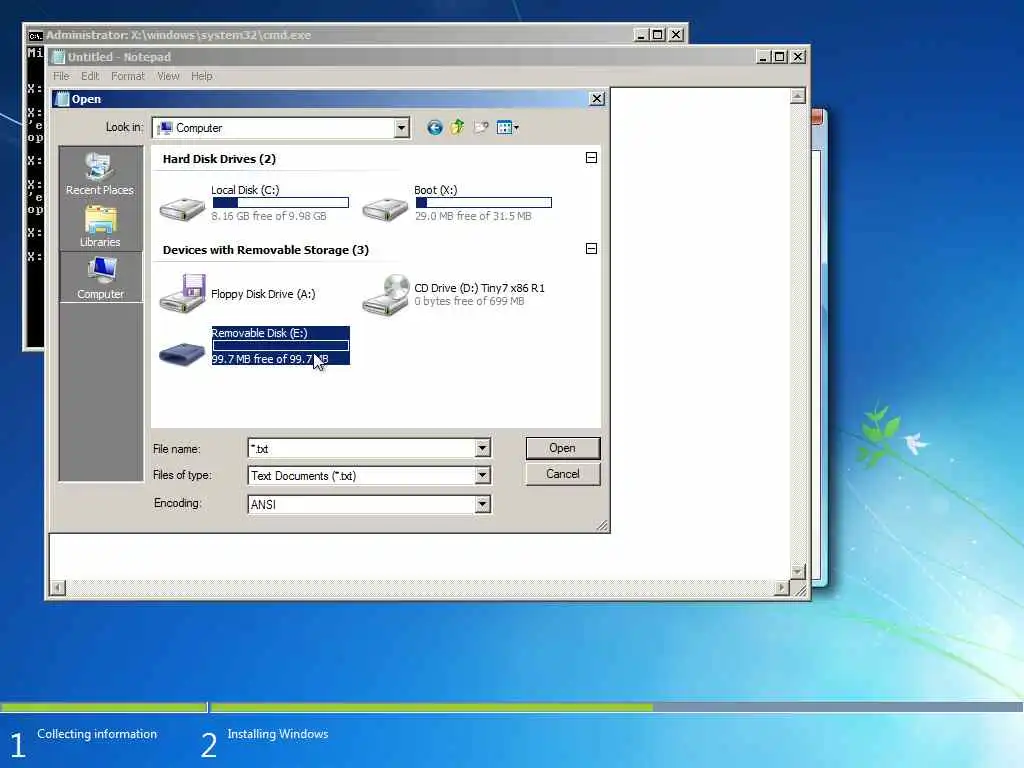Viewport: 1024px width, 768px height.
Task: Click the cmd.exe window title bar icon
Action: (35, 35)
